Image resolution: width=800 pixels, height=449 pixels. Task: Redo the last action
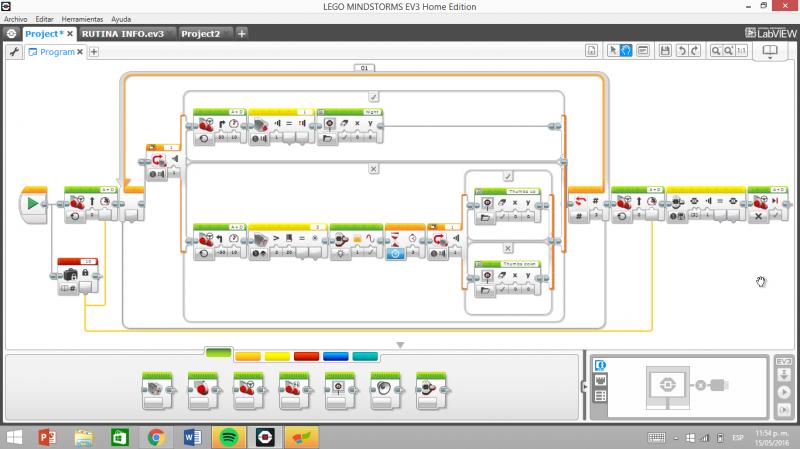click(x=694, y=51)
